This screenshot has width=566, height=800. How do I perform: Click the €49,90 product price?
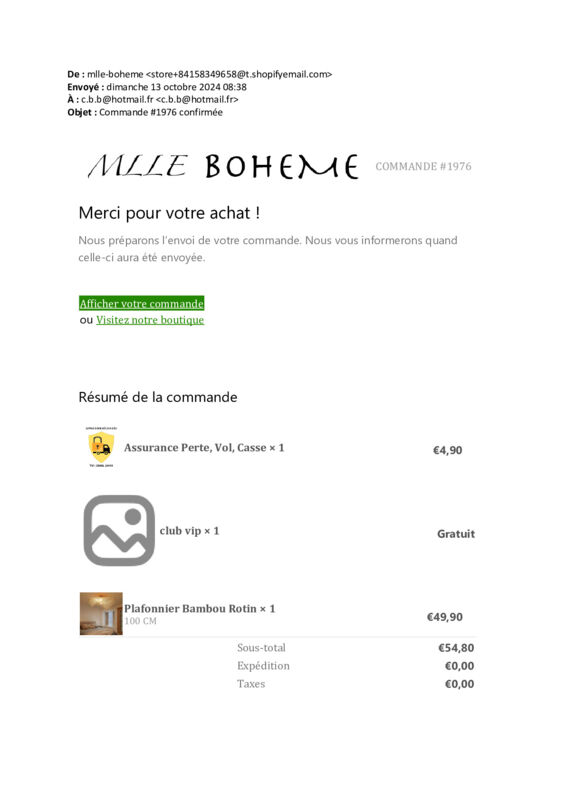445,617
